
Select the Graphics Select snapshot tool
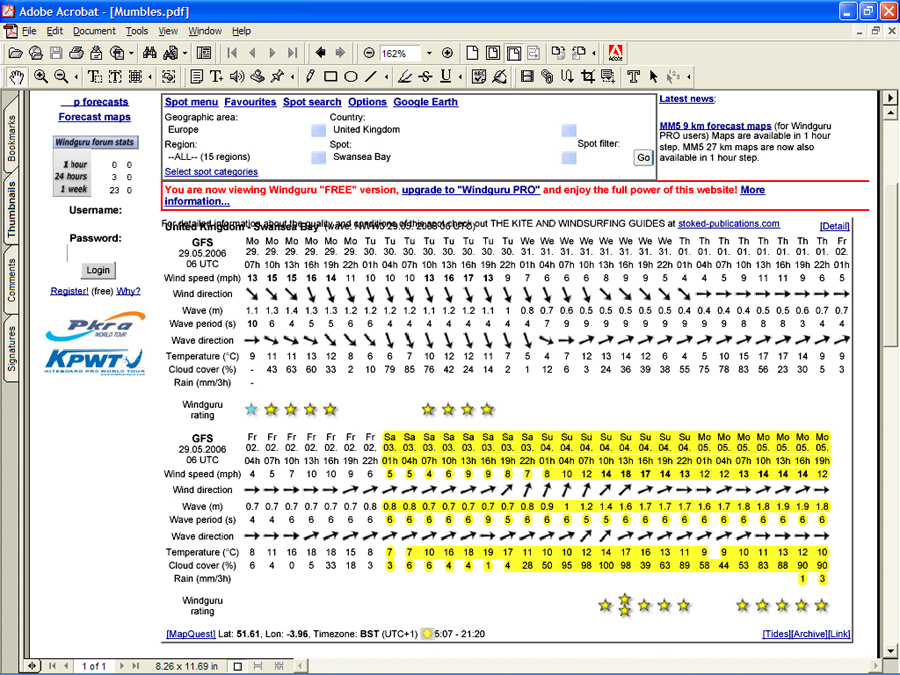(x=168, y=76)
